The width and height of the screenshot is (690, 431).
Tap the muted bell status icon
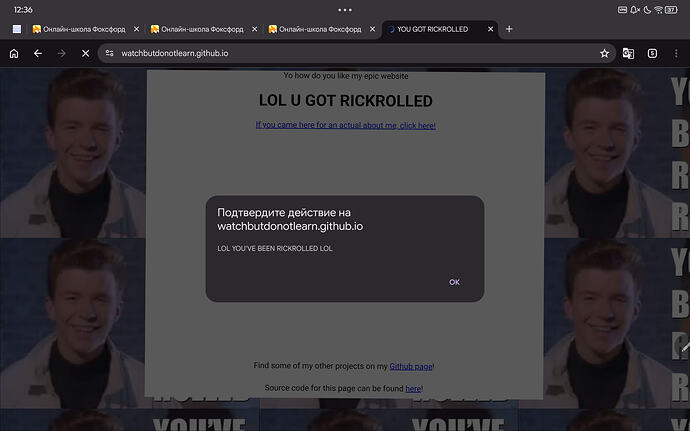coord(635,10)
